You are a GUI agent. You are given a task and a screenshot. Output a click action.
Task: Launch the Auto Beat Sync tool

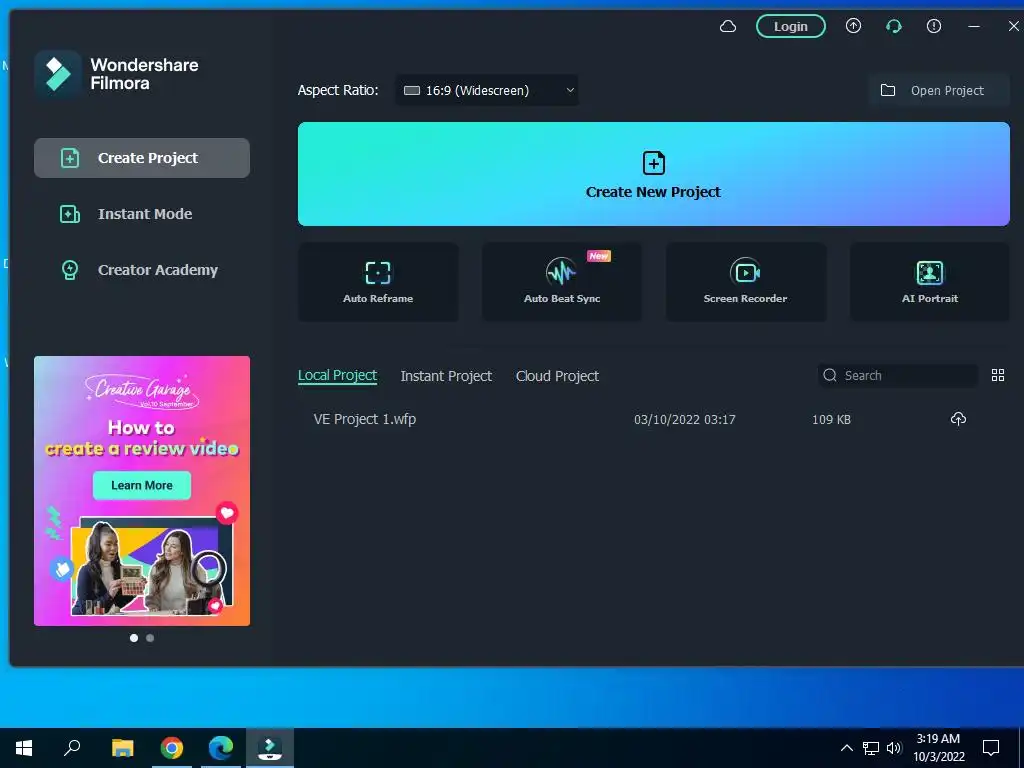pos(562,282)
